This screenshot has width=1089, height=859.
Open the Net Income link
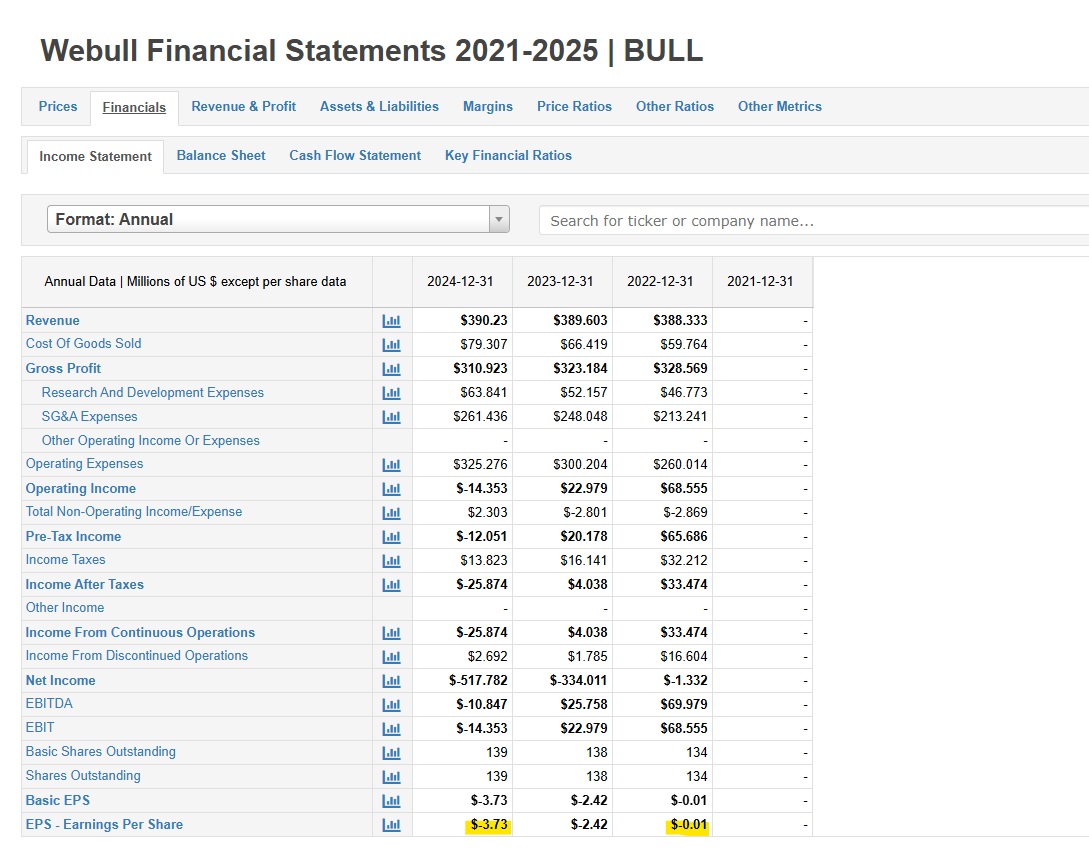(60, 680)
